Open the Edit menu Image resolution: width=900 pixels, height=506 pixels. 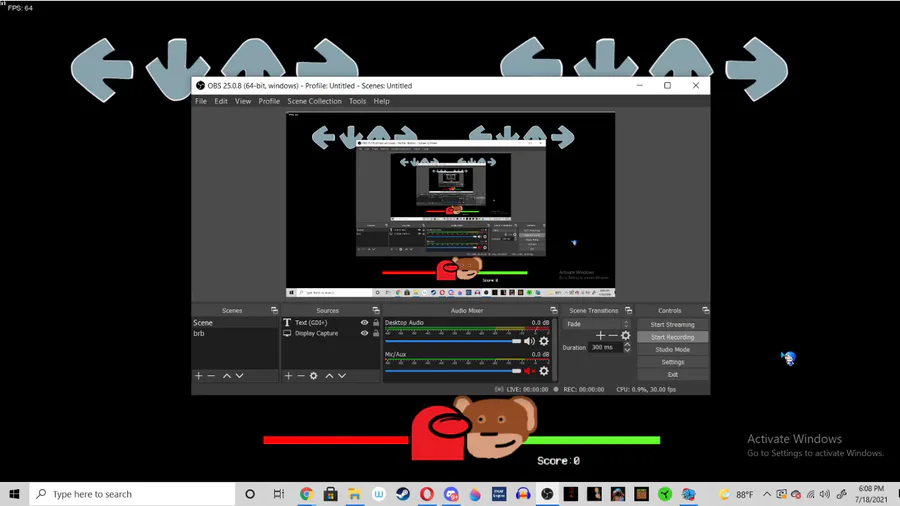point(221,101)
